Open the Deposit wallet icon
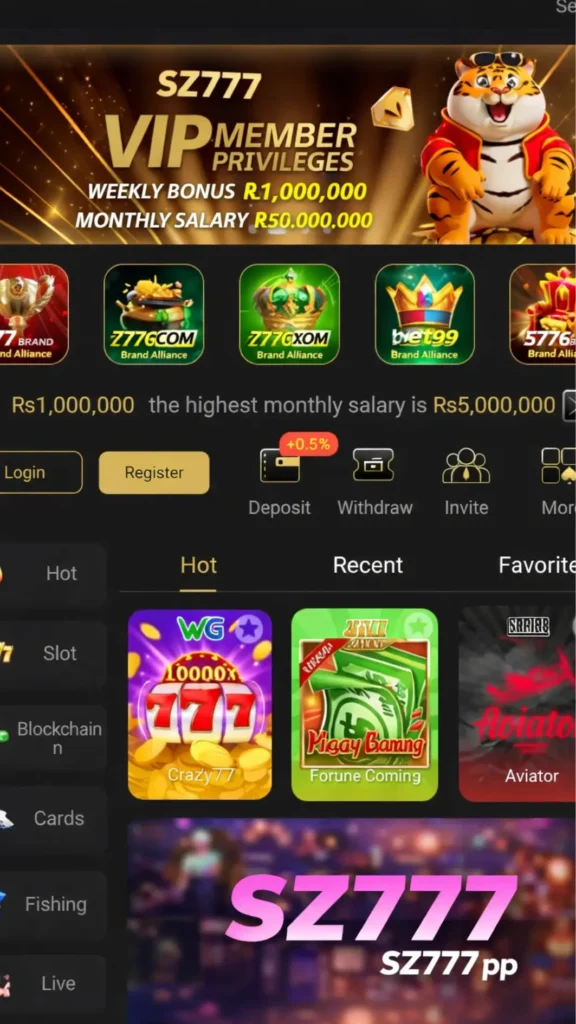576x1024 pixels. 280,466
